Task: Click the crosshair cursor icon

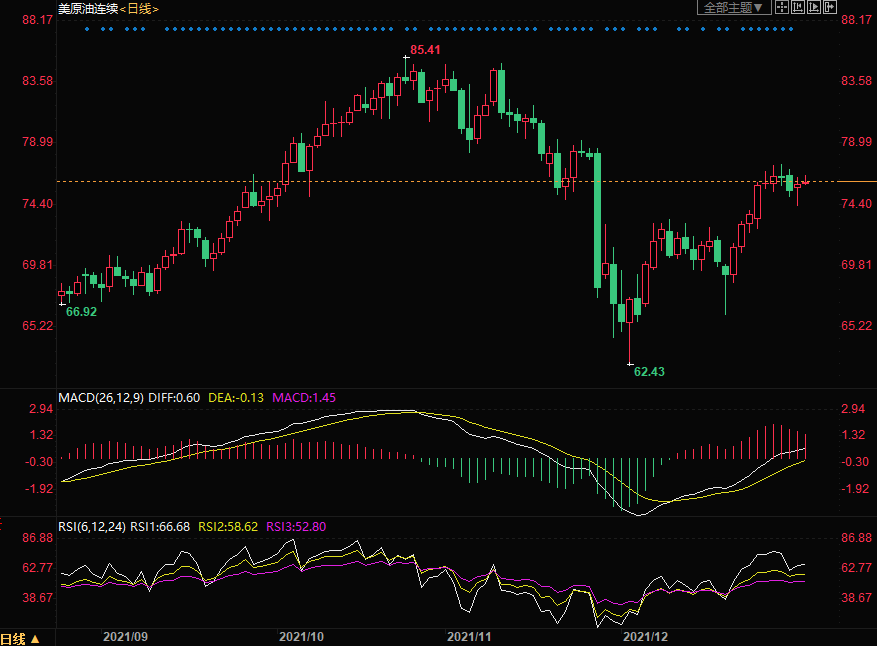Action: pyautogui.click(x=782, y=8)
